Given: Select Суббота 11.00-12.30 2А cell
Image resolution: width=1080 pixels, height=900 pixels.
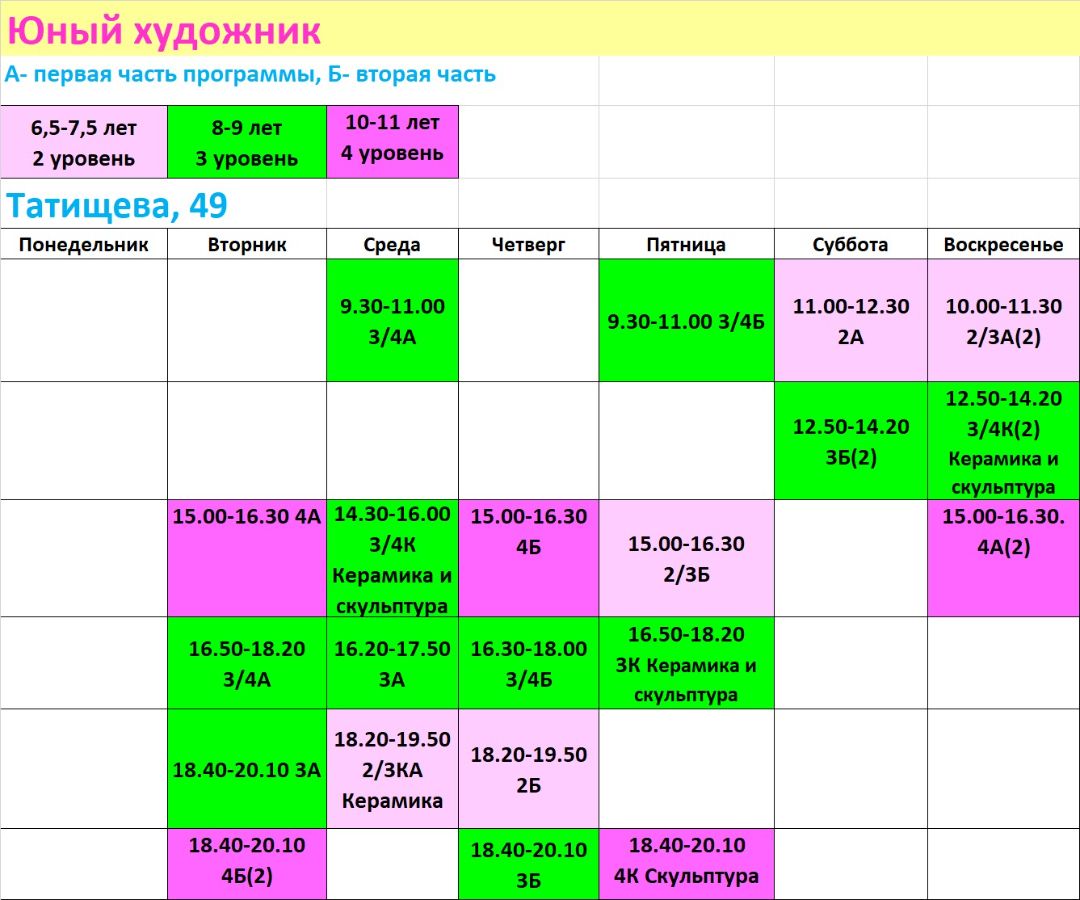Looking at the screenshot, I should coord(850,321).
